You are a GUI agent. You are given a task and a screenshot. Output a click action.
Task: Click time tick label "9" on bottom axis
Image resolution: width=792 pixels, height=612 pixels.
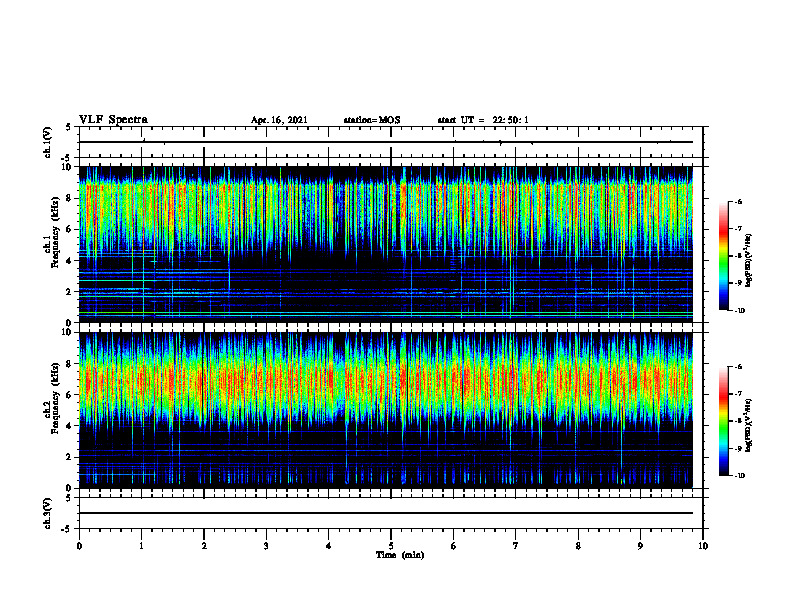click(640, 546)
